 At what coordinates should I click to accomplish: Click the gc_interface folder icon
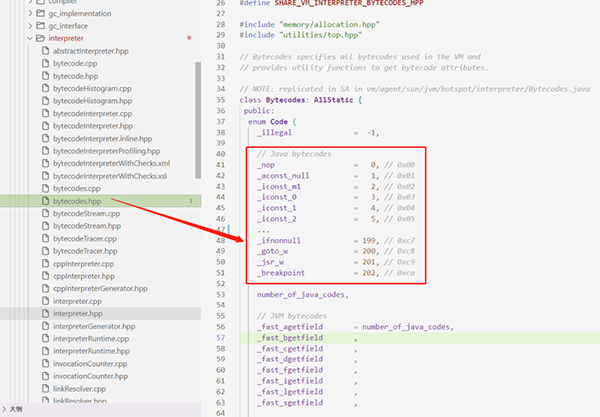(x=40, y=26)
